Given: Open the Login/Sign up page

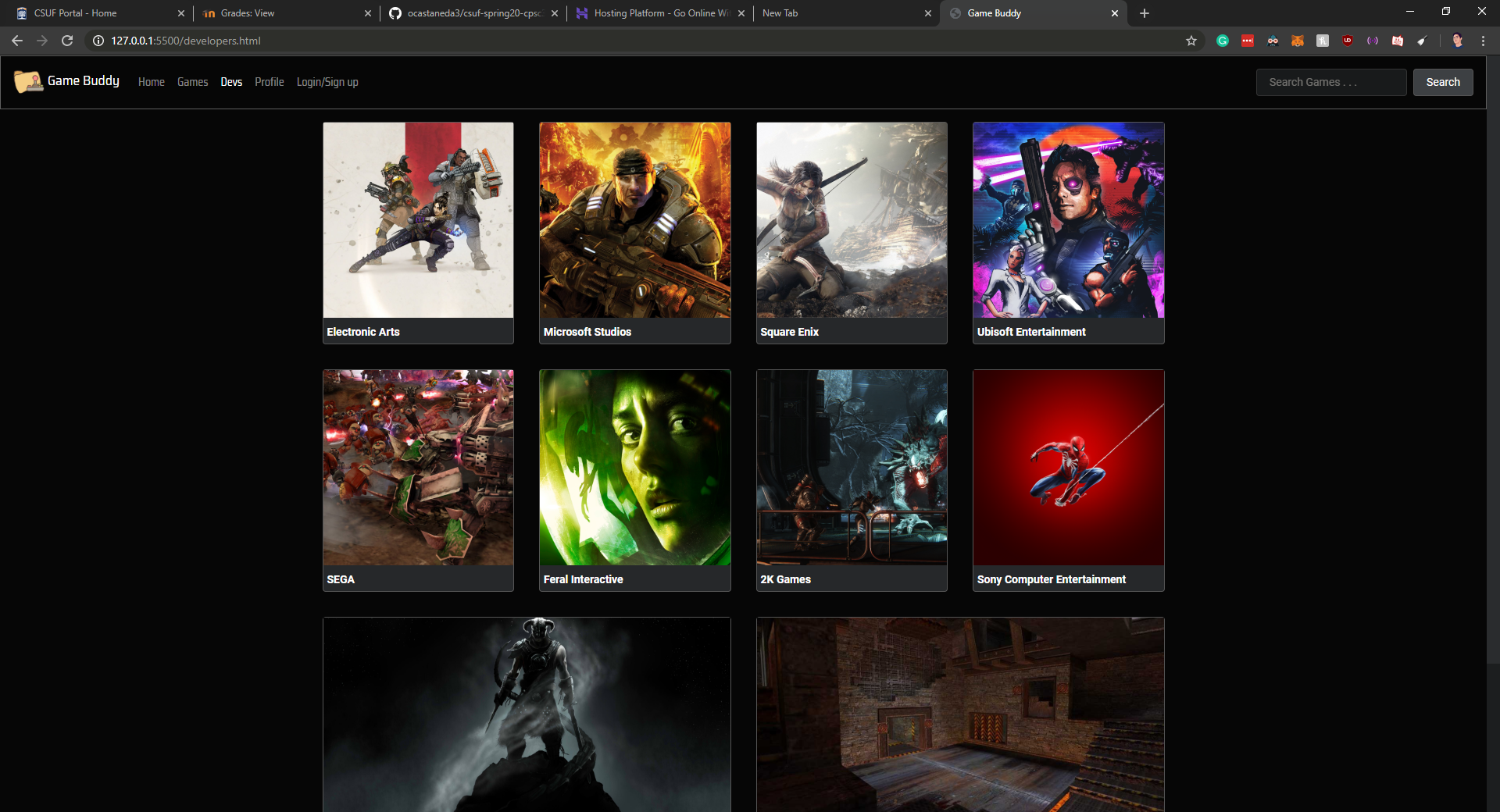Looking at the screenshot, I should (327, 82).
